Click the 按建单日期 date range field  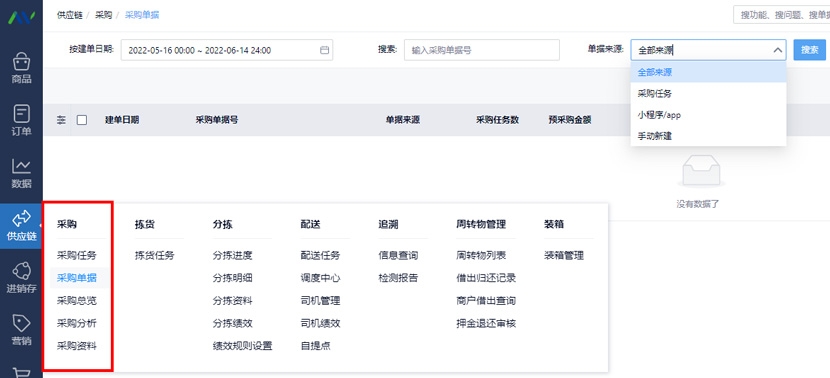(227, 50)
